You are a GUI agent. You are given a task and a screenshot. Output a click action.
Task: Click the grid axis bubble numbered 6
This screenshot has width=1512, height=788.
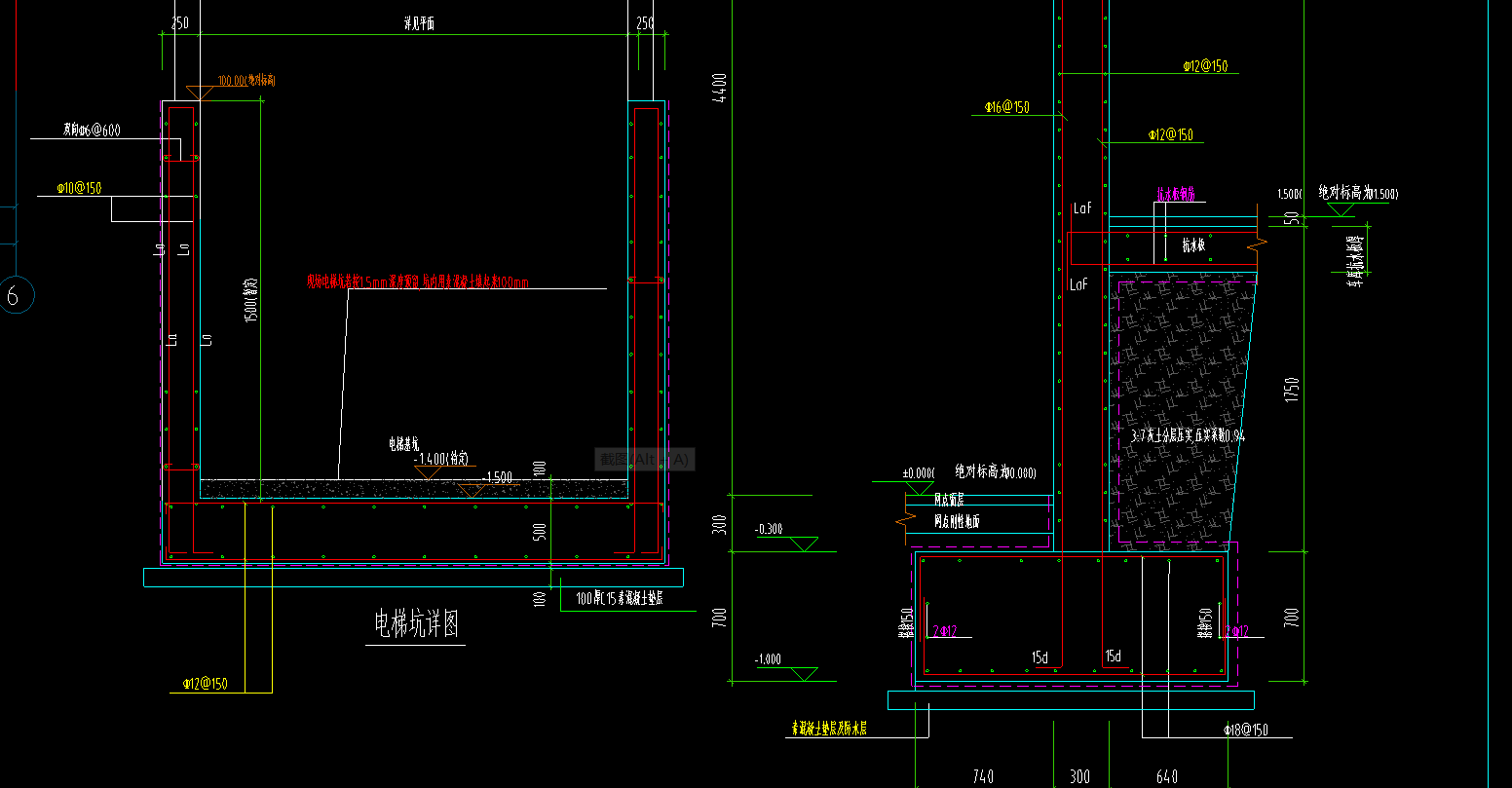click(x=14, y=294)
